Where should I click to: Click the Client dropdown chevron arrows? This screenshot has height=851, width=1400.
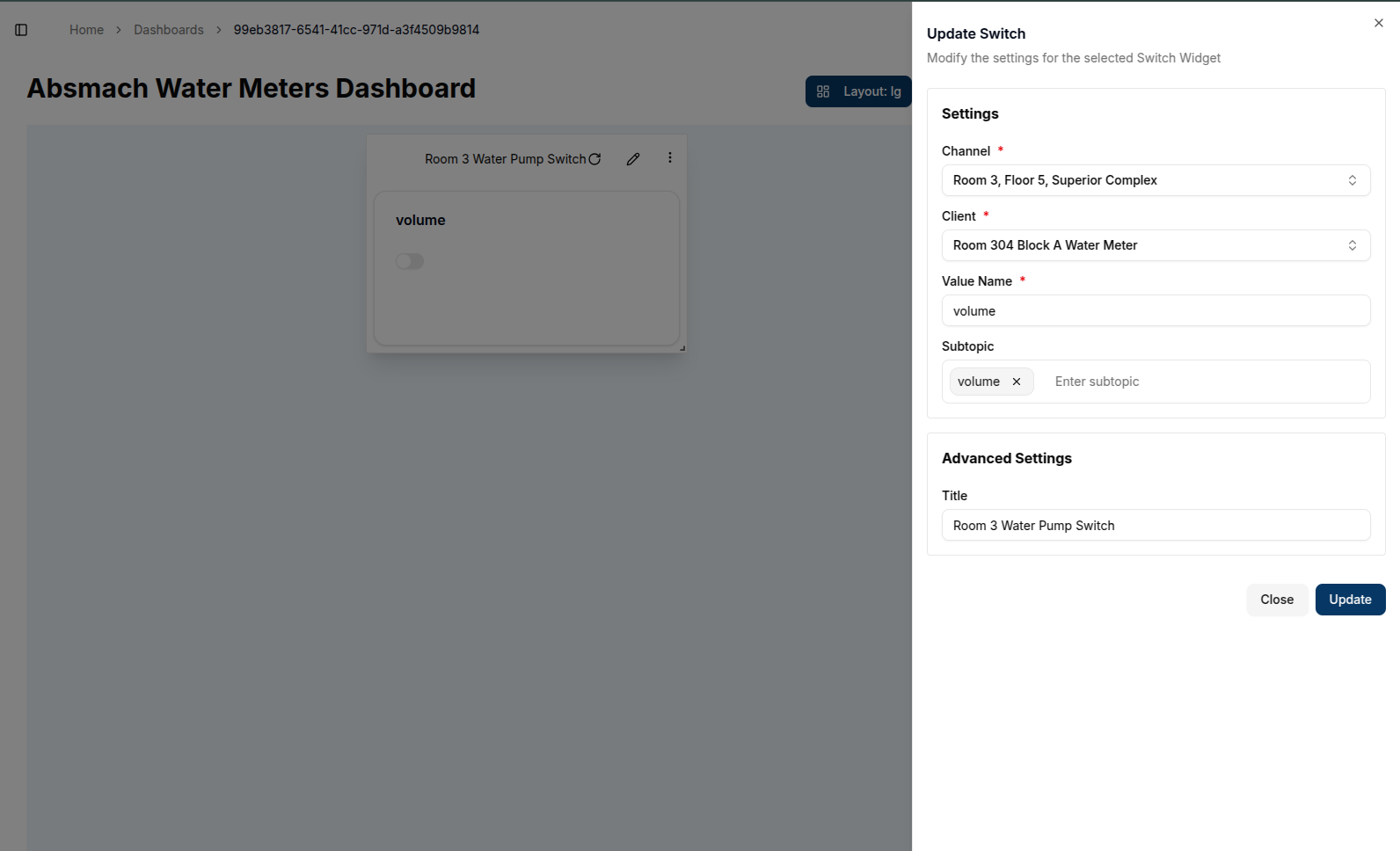tap(1352, 245)
